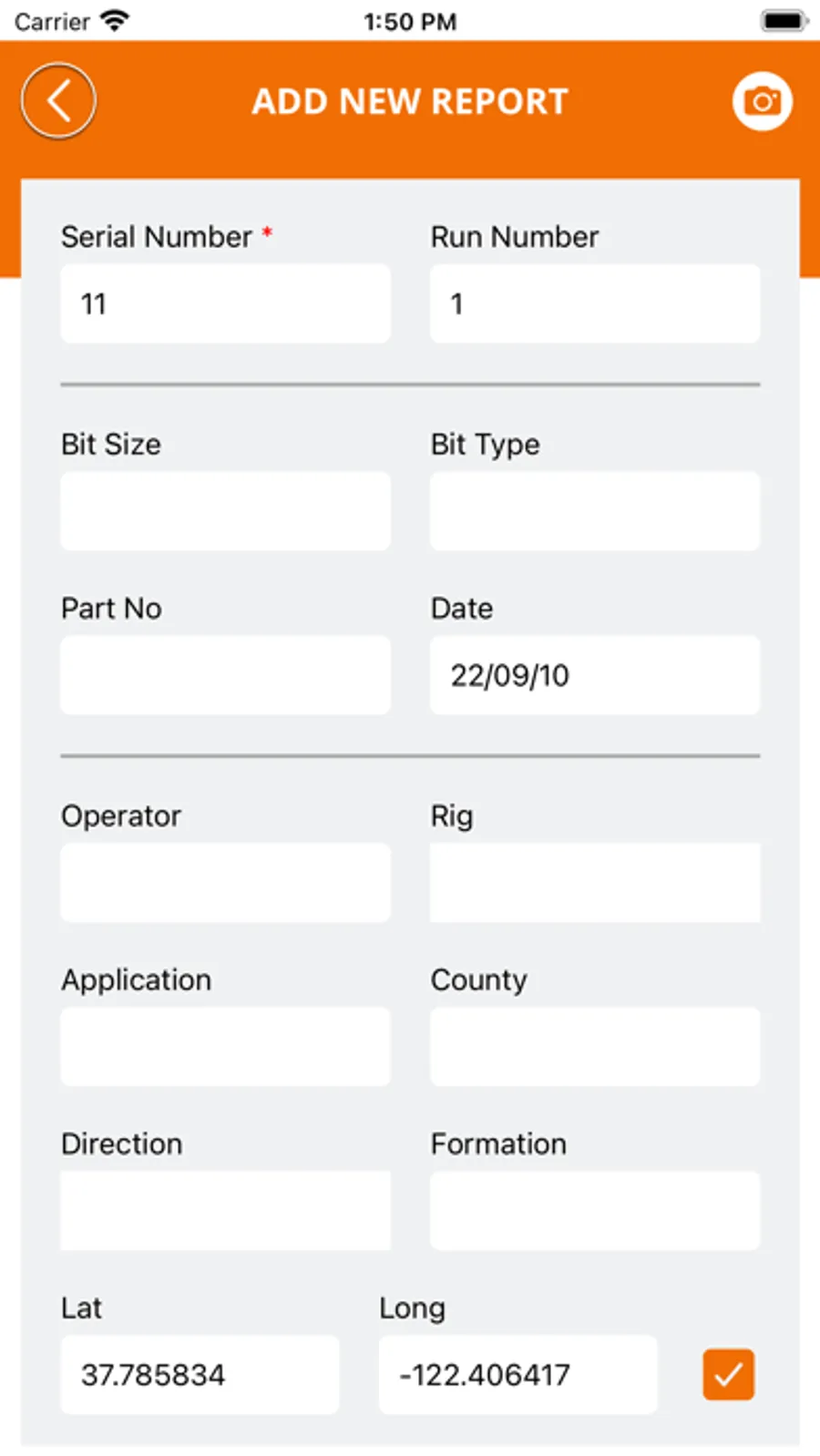Edit the Lat value 37.785834
This screenshot has height=1456, width=820.
point(200,1374)
